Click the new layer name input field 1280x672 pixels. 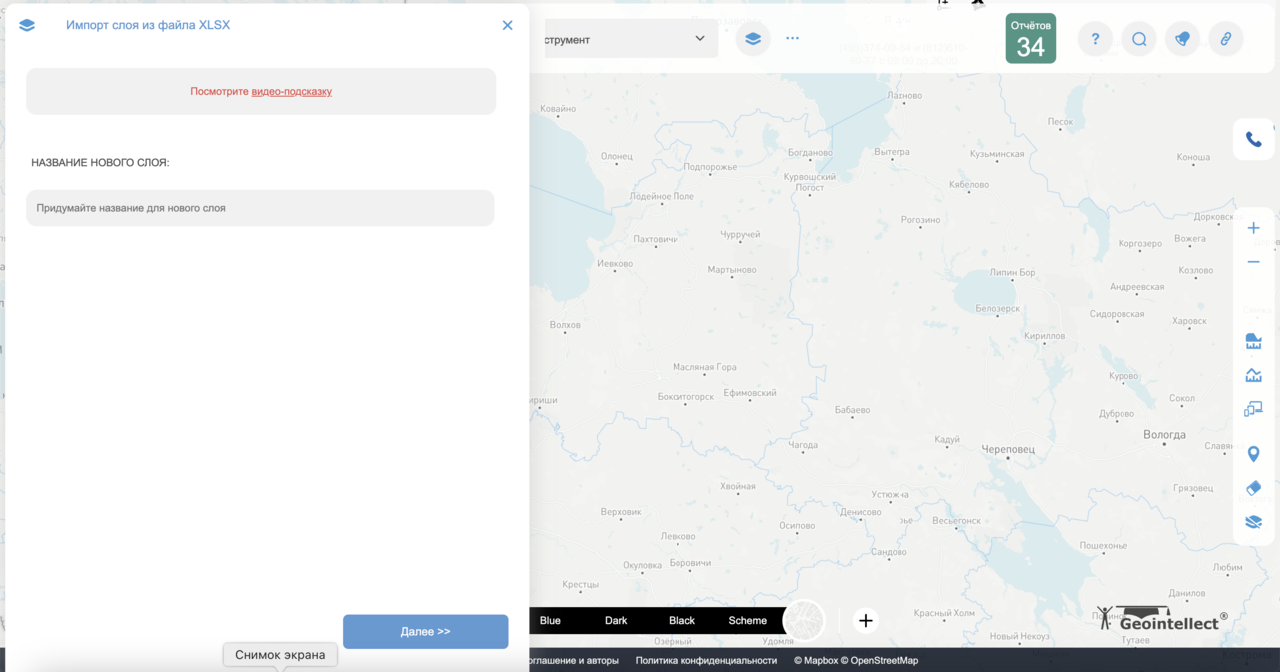pyautogui.click(x=260, y=207)
